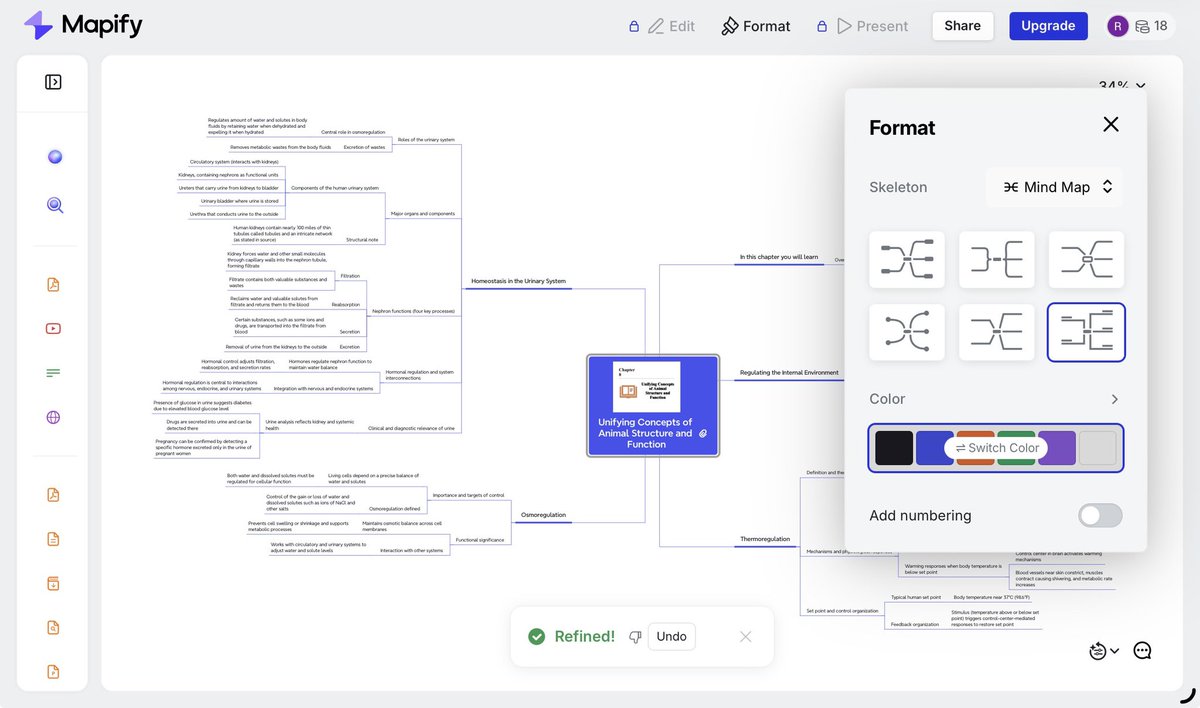Open the Format menu
1200x708 pixels.
point(756,26)
